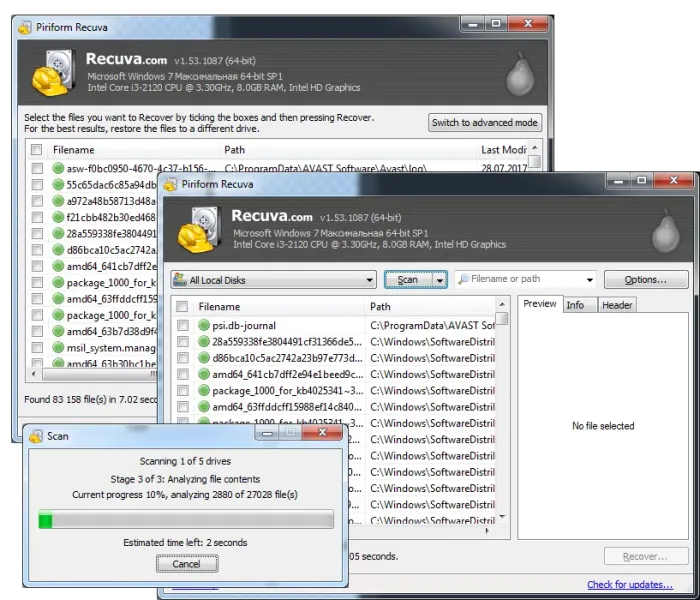The image size is (700, 600).
Task: Sort by Last Modified column in back window
Action: point(503,150)
